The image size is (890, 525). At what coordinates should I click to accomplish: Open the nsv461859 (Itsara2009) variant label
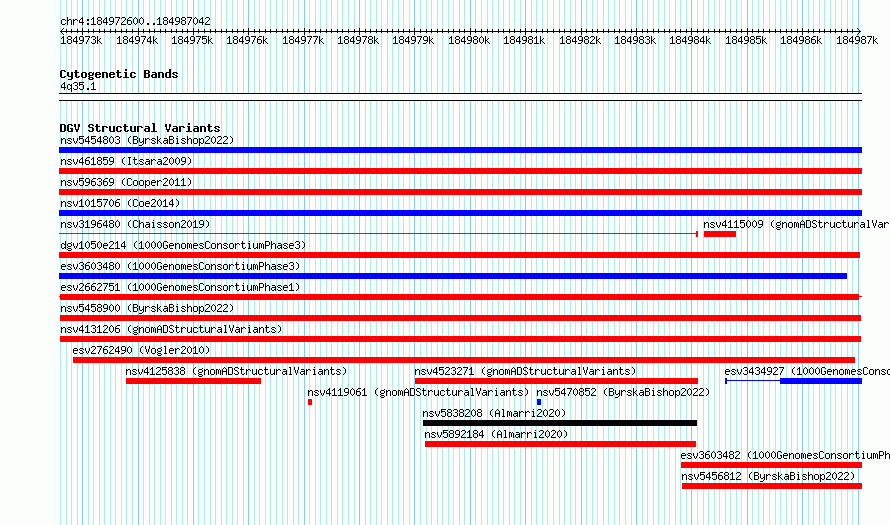(x=126, y=161)
